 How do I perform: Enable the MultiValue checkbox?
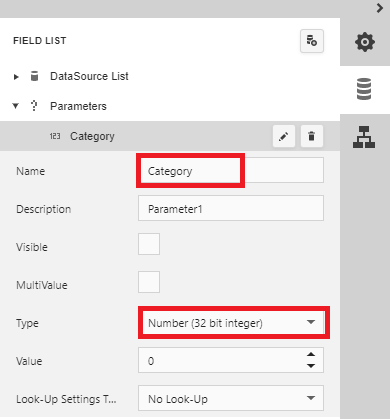point(149,282)
